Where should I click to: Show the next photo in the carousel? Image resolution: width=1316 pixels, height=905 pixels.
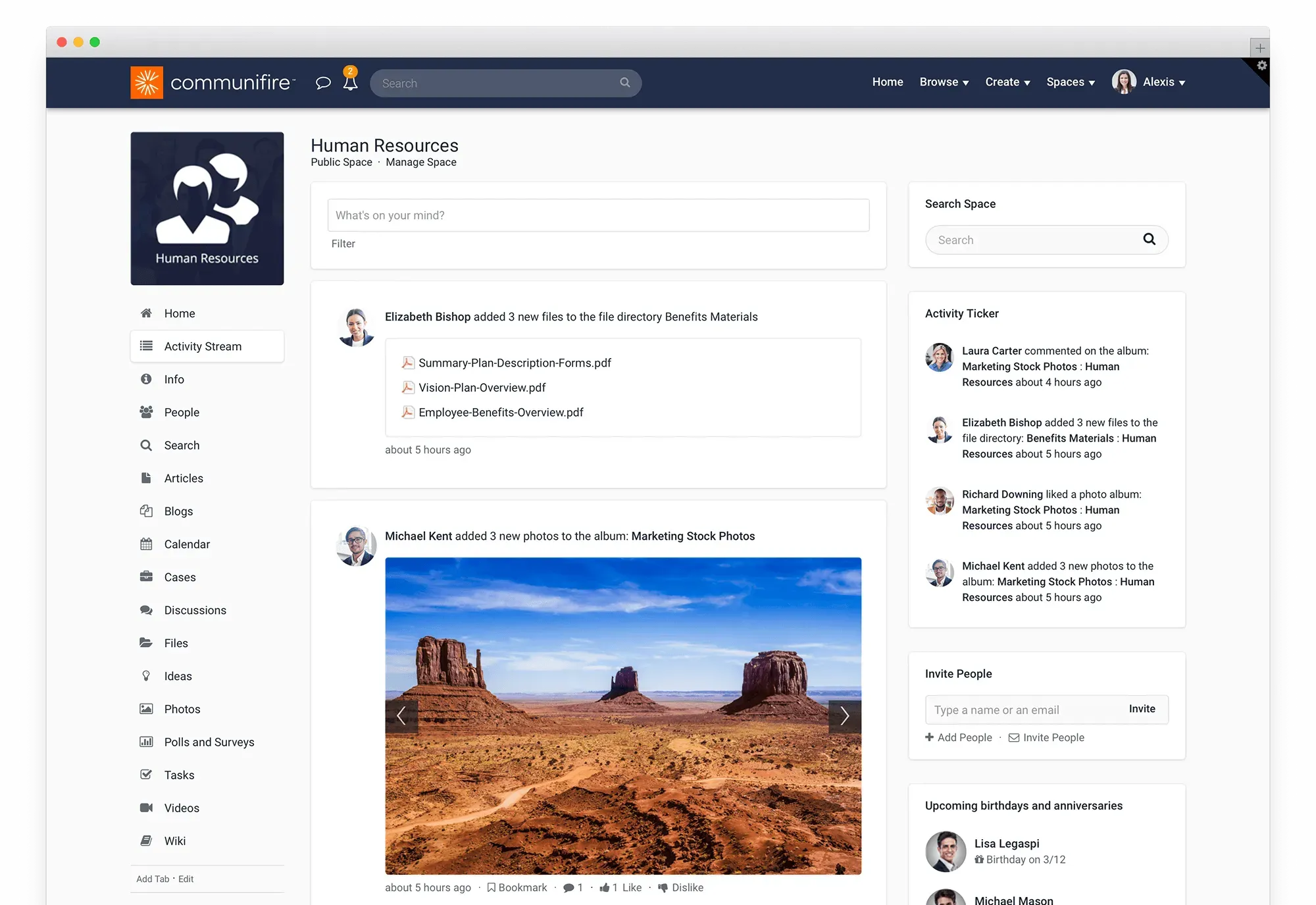click(845, 715)
